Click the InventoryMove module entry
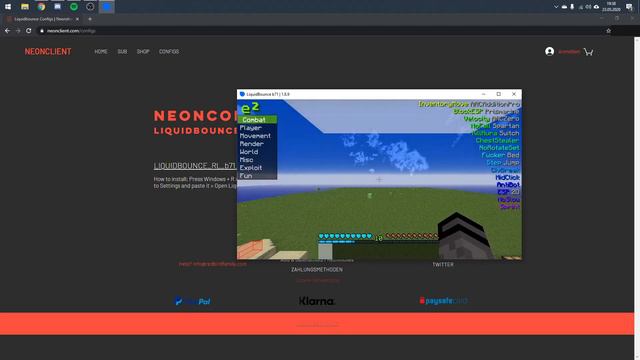 [469, 104]
